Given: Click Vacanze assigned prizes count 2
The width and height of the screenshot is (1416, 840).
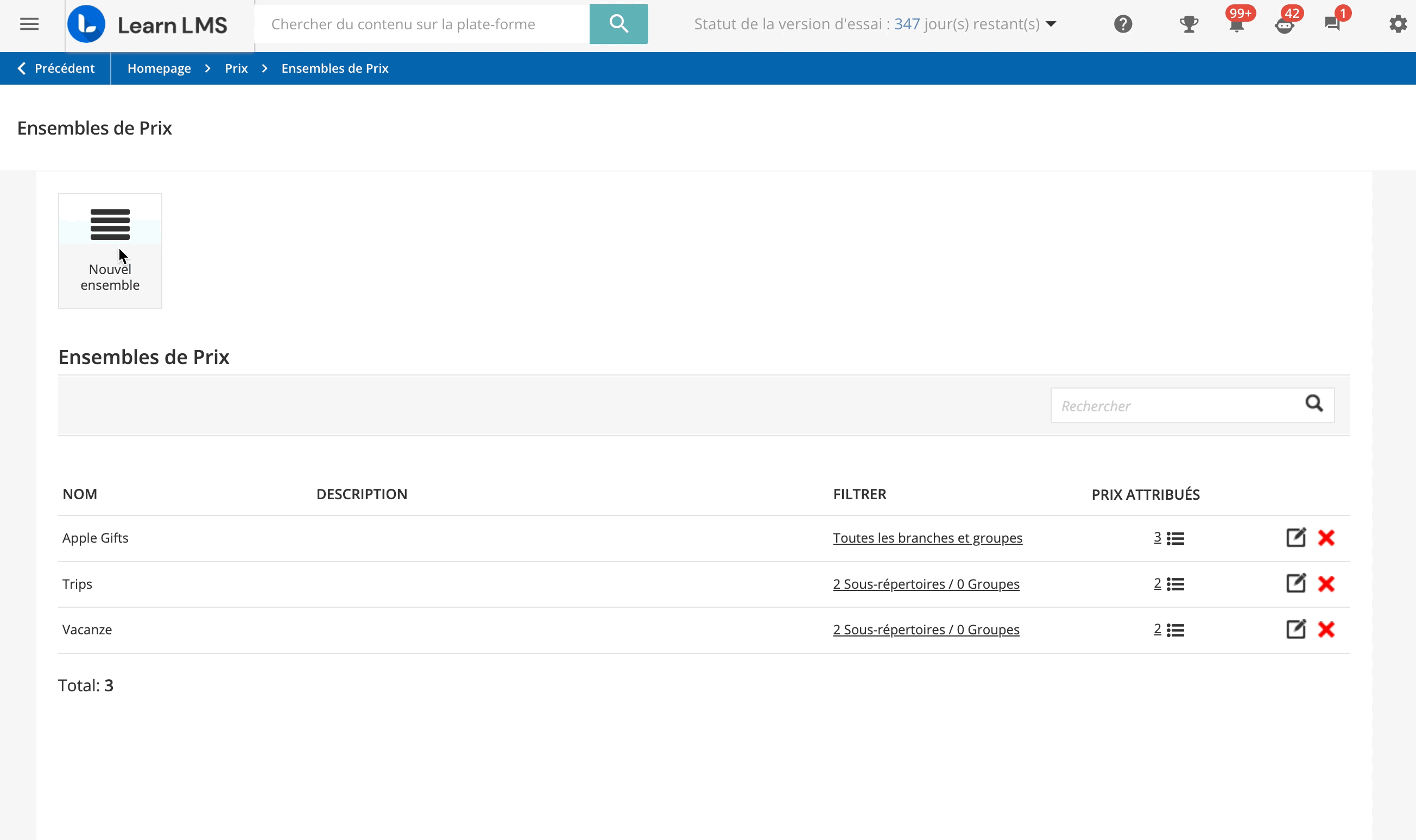Looking at the screenshot, I should 1157,629.
